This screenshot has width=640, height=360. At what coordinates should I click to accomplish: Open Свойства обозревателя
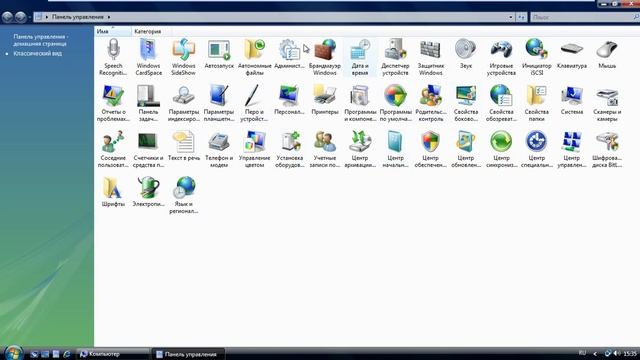tap(501, 103)
